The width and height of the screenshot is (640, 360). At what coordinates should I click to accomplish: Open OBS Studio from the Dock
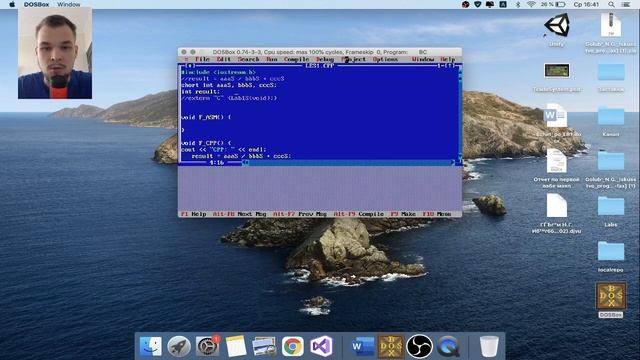420,346
